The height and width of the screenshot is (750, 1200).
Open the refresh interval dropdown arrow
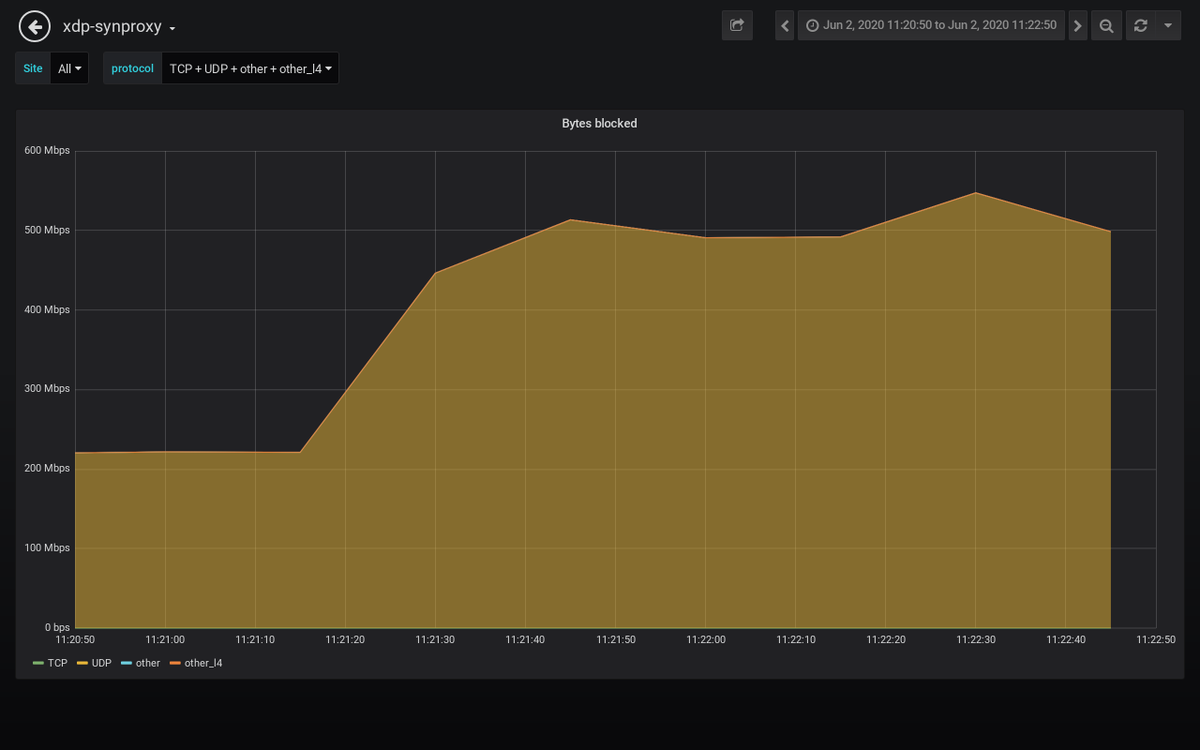1168,25
